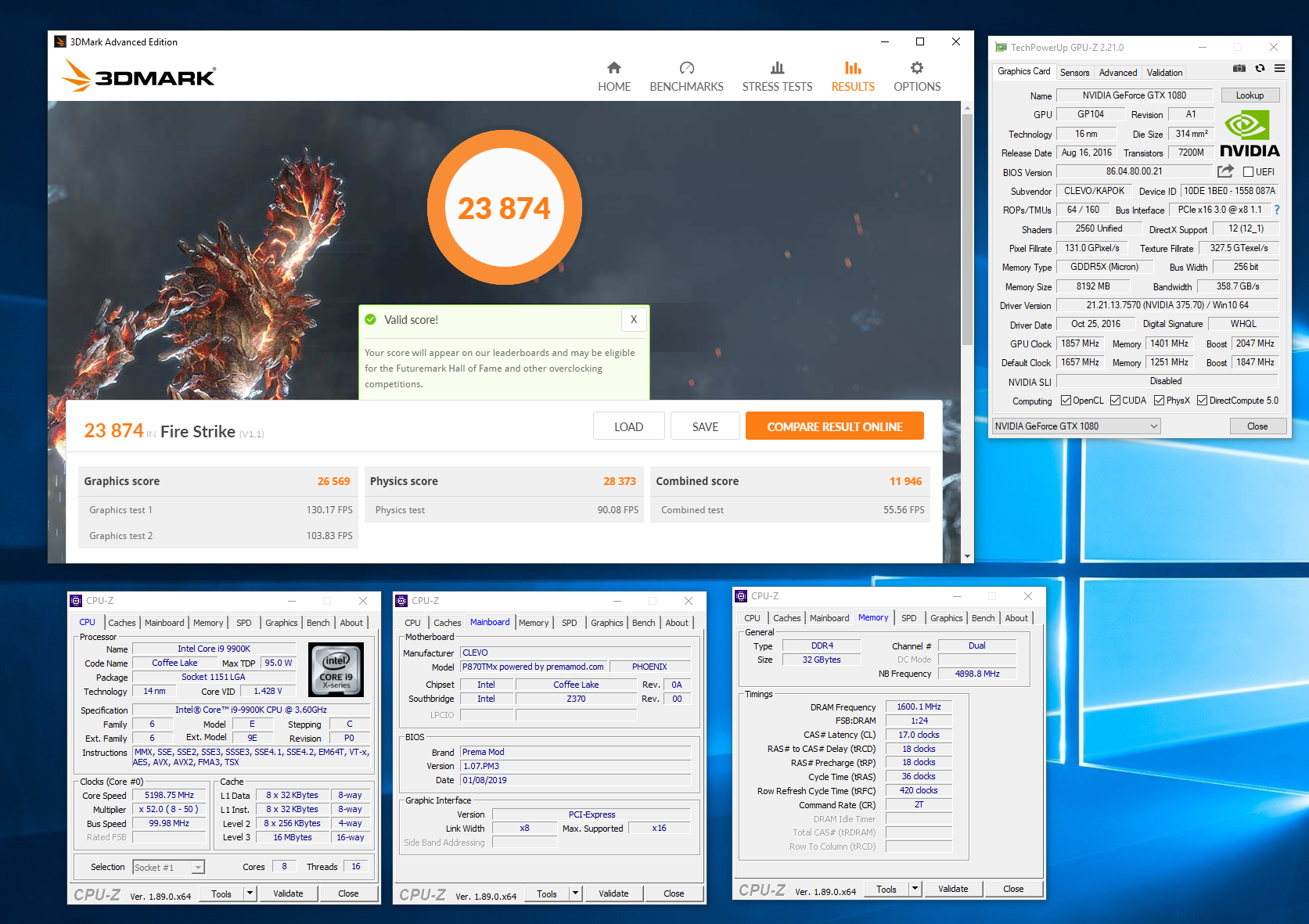Image resolution: width=1309 pixels, height=924 pixels.
Task: Click the GPU Name field in GPU-Z
Action: point(1134,95)
